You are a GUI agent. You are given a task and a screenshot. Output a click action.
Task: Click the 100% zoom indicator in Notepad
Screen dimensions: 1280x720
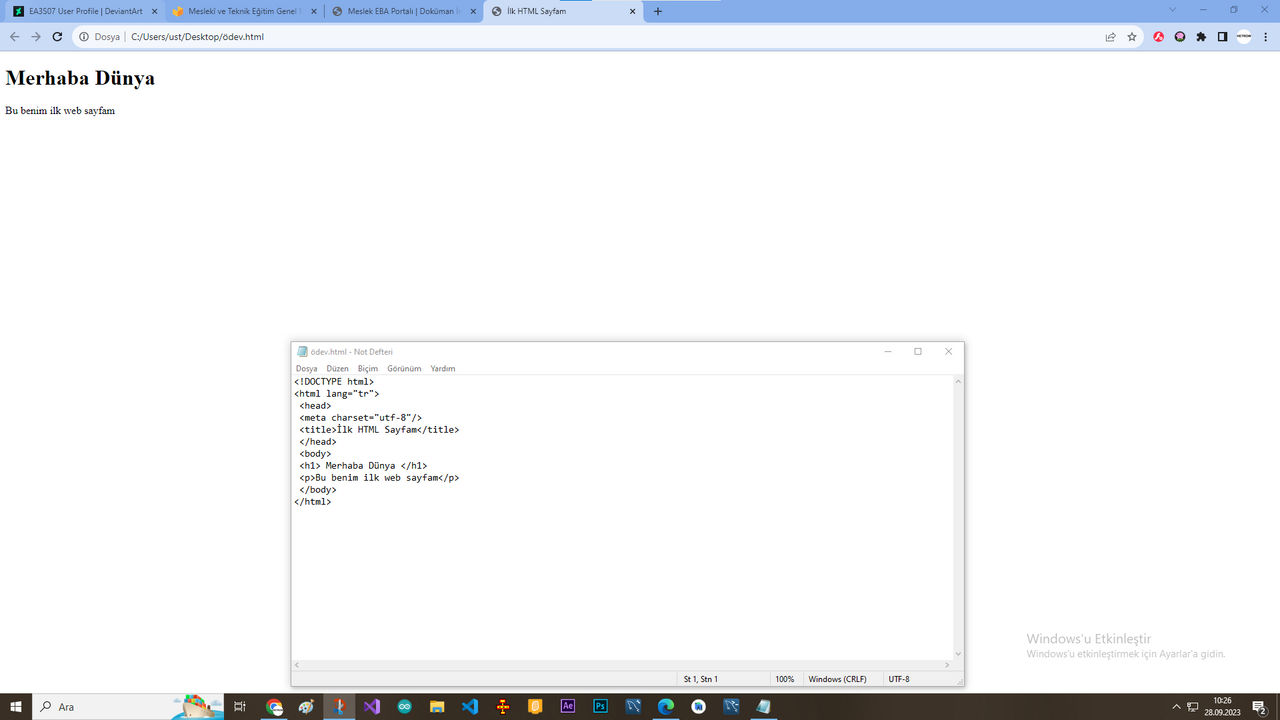point(786,678)
